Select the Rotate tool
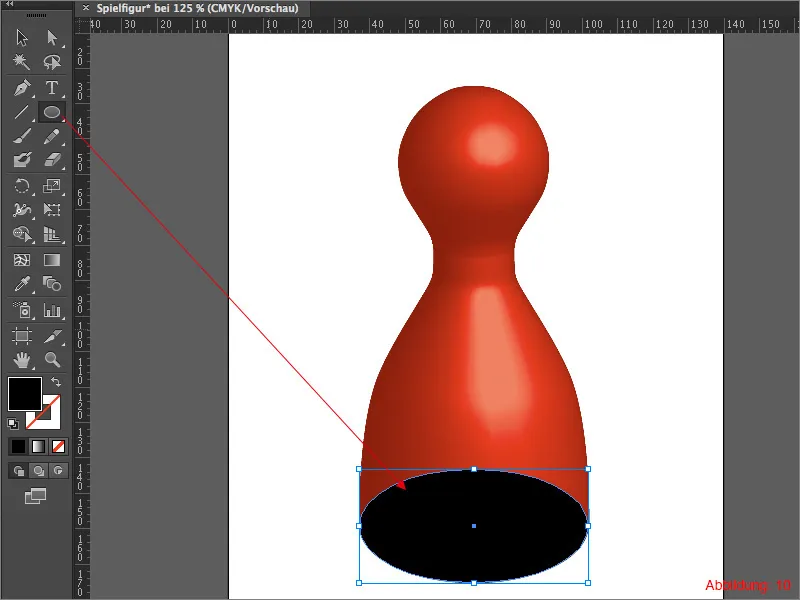Image resolution: width=800 pixels, height=600 pixels. click(x=22, y=186)
